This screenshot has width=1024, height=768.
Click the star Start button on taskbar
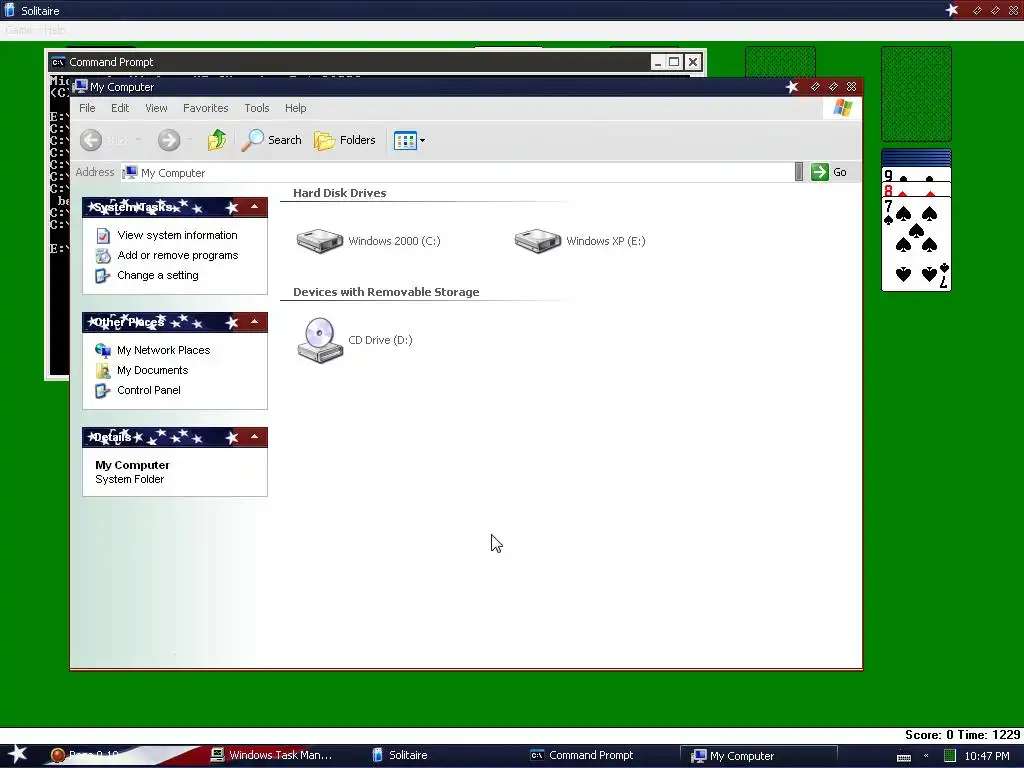(18, 754)
